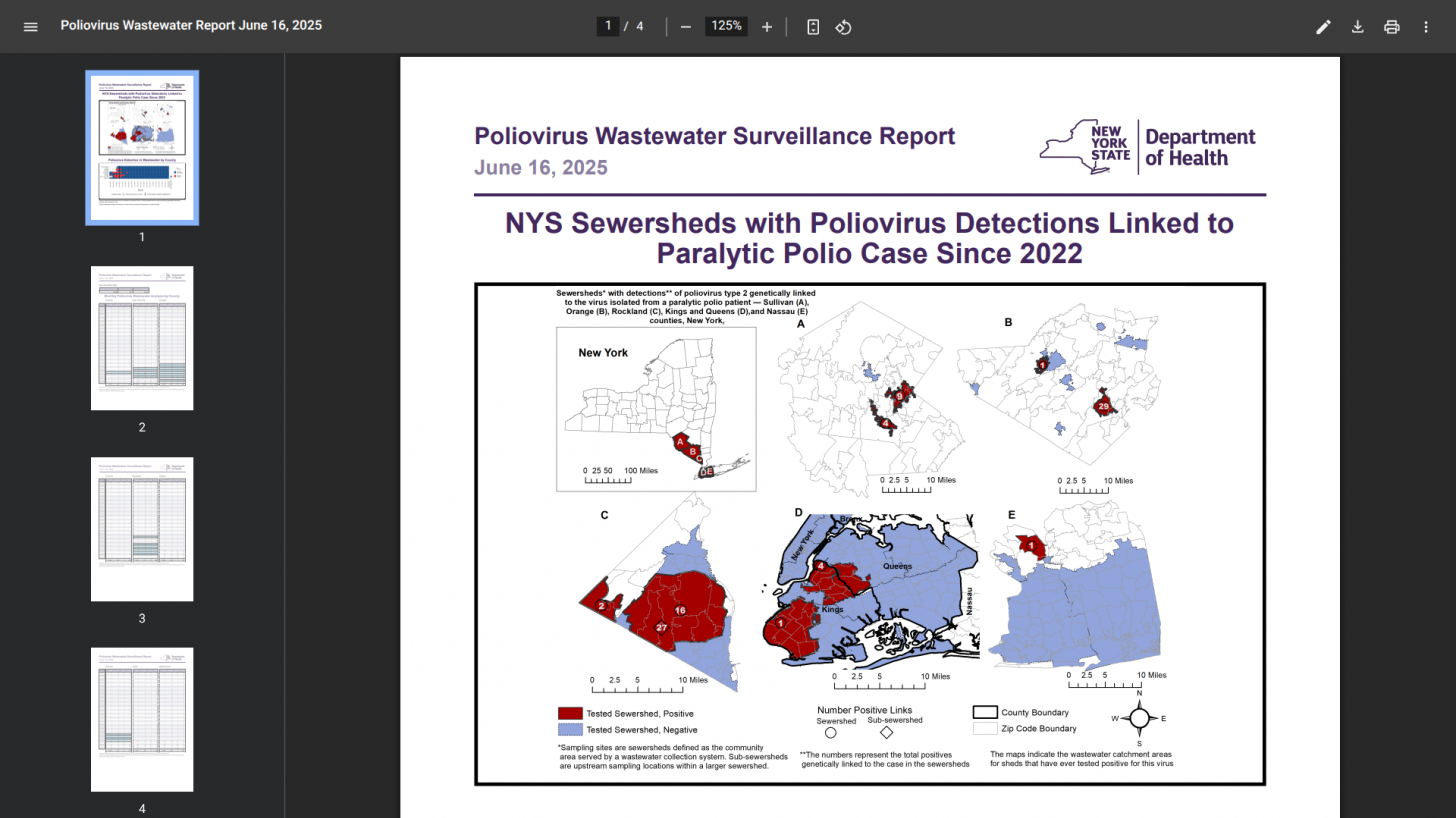Zoom in using the plus icon

pyautogui.click(x=766, y=26)
